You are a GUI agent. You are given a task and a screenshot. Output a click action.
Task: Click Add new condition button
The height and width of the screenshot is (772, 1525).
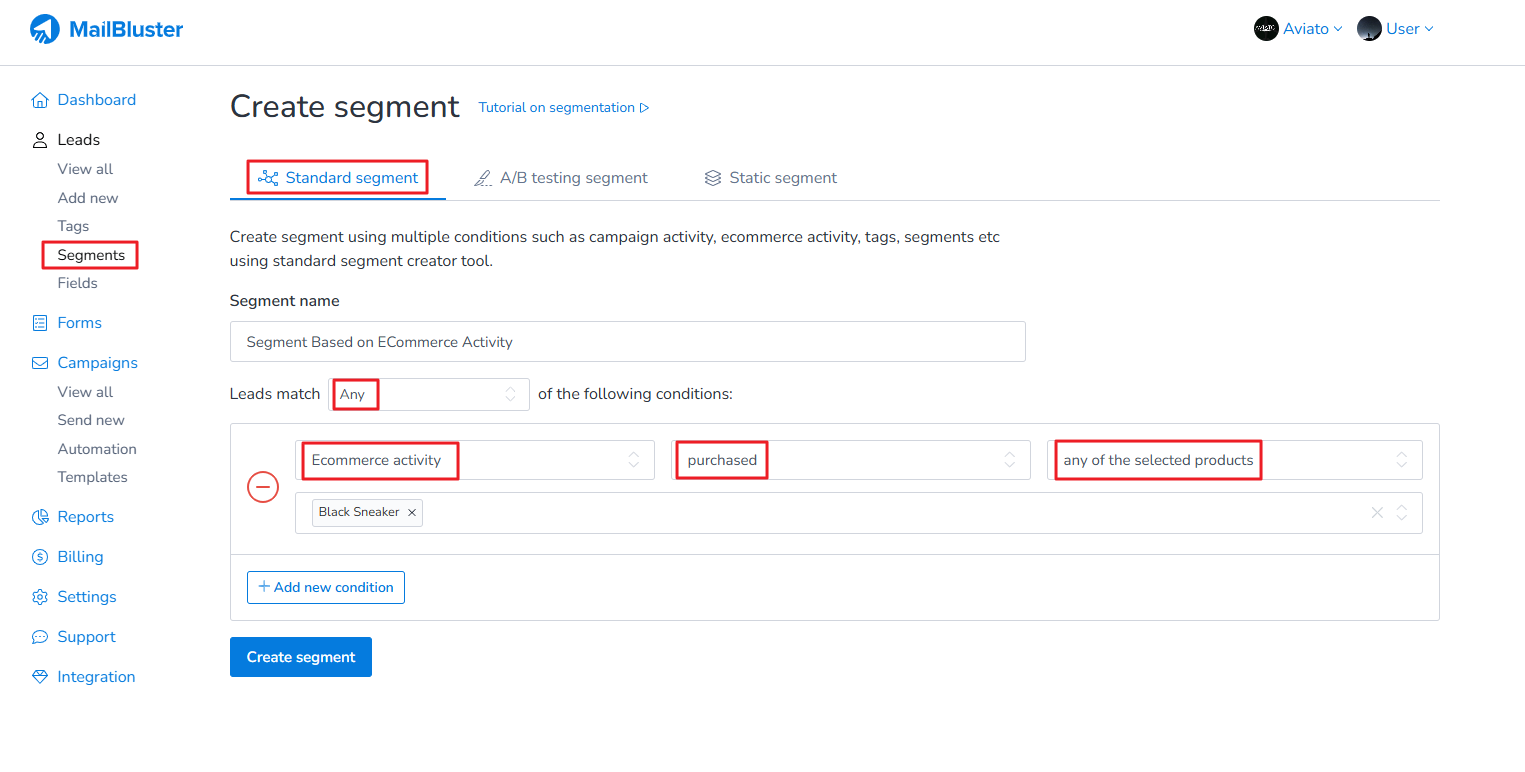pyautogui.click(x=326, y=587)
